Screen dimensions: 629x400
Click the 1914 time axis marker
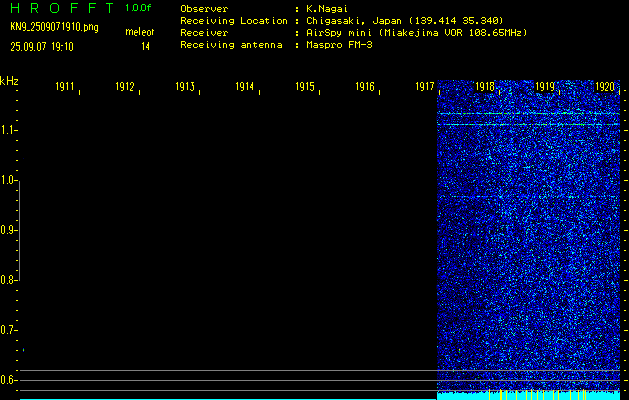[x=245, y=86]
